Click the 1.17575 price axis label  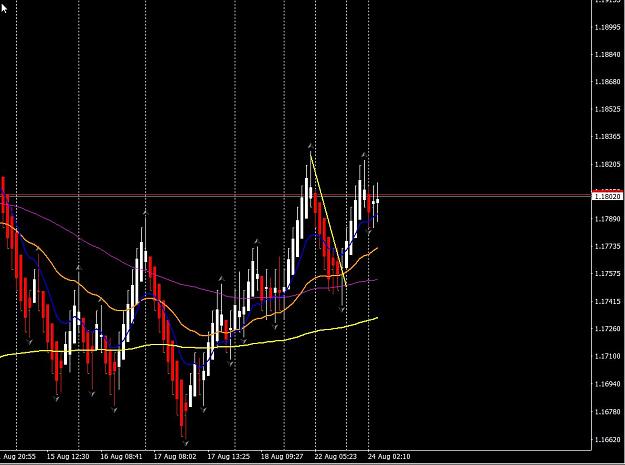click(607, 274)
